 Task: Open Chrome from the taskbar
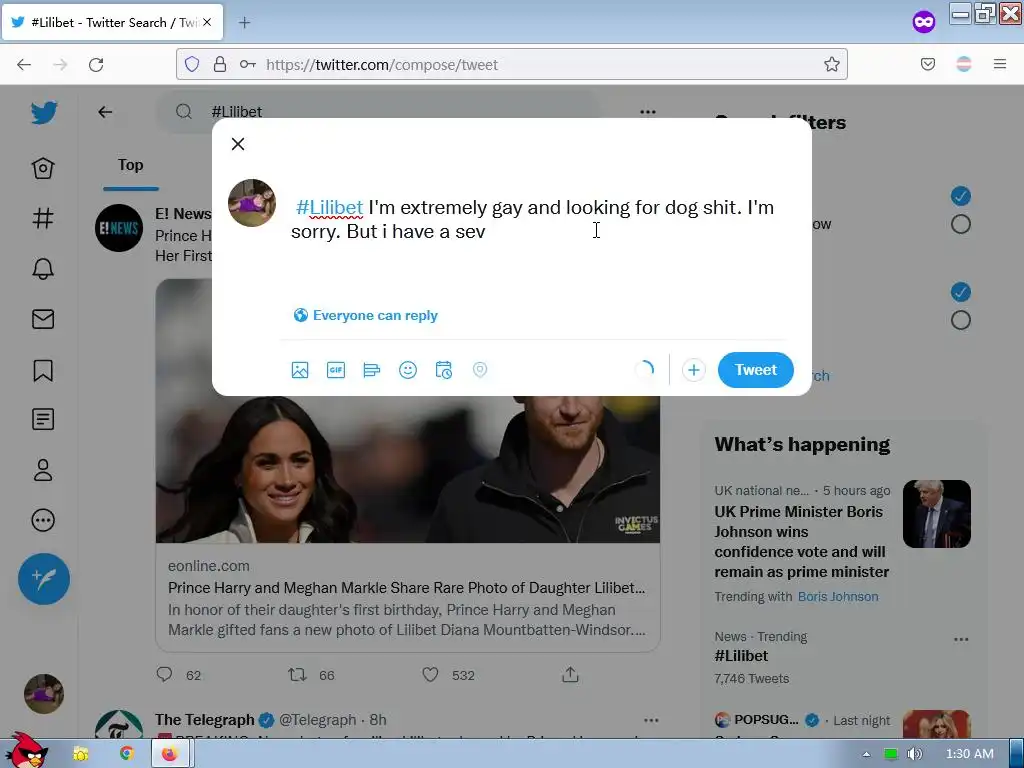tap(127, 754)
